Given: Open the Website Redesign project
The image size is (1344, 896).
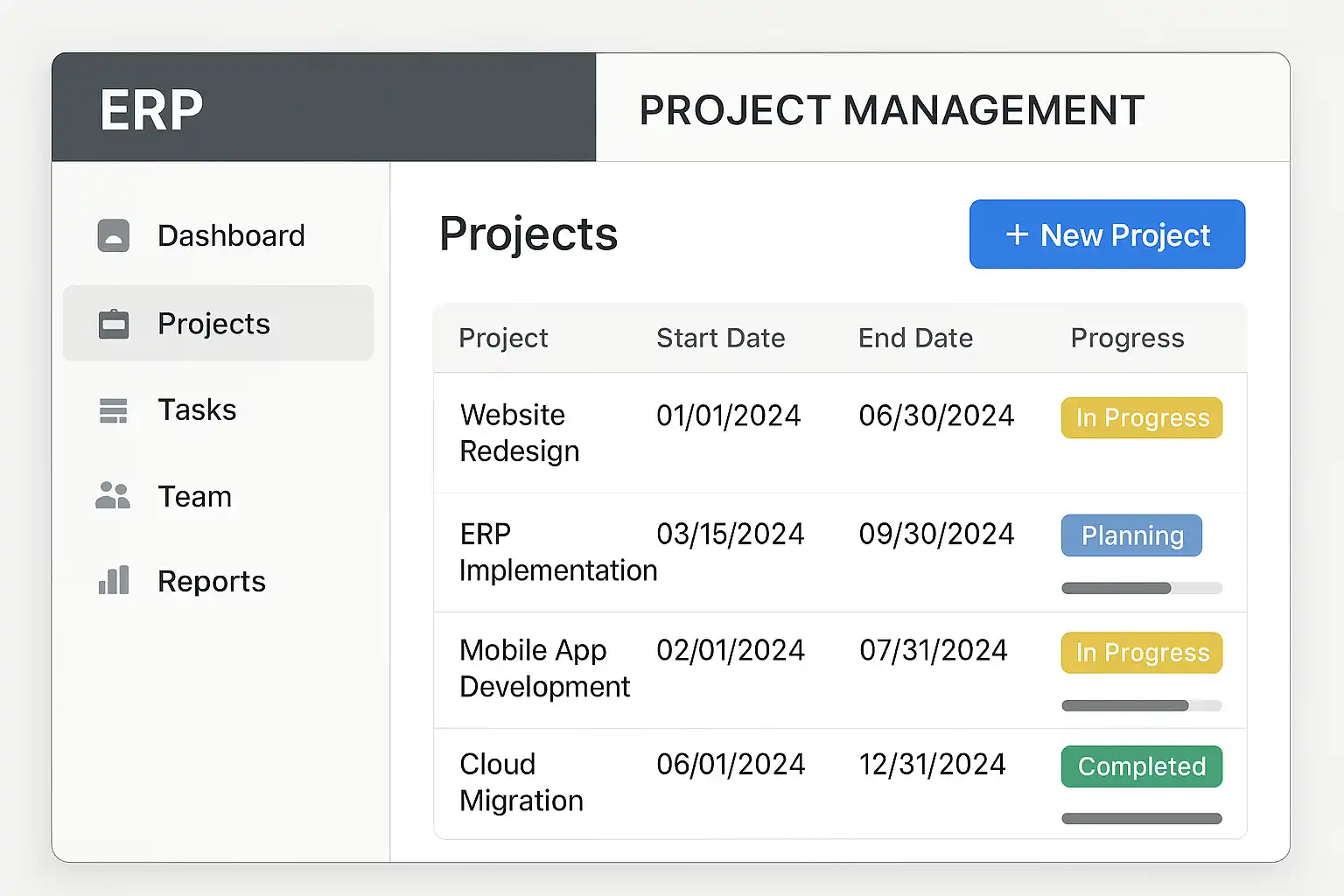Looking at the screenshot, I should click(x=519, y=432).
